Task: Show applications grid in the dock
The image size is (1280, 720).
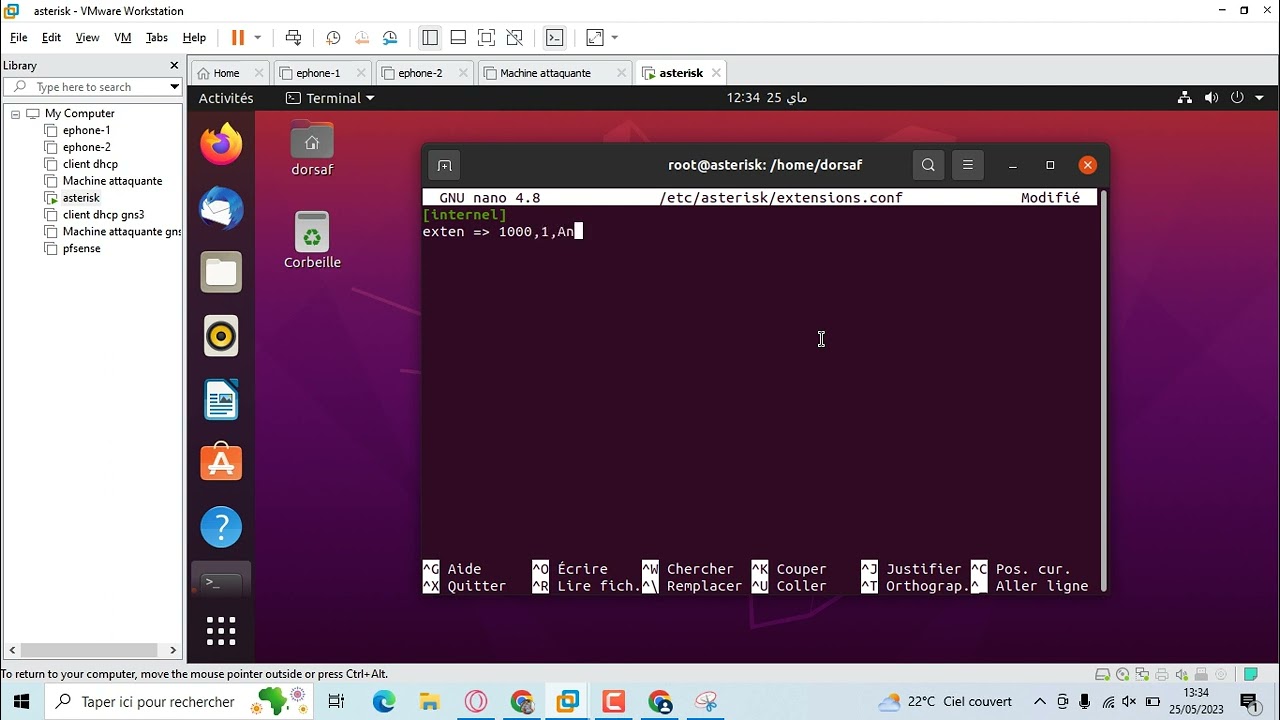Action: [x=221, y=630]
